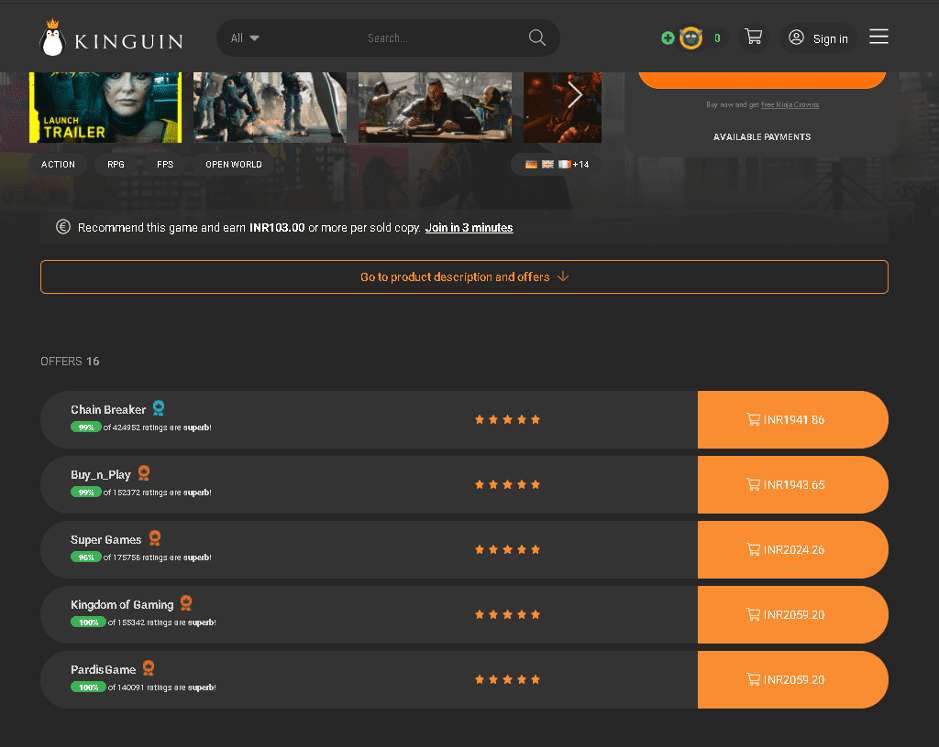Click the Kinguin crown coin avatar icon

click(x=691, y=38)
